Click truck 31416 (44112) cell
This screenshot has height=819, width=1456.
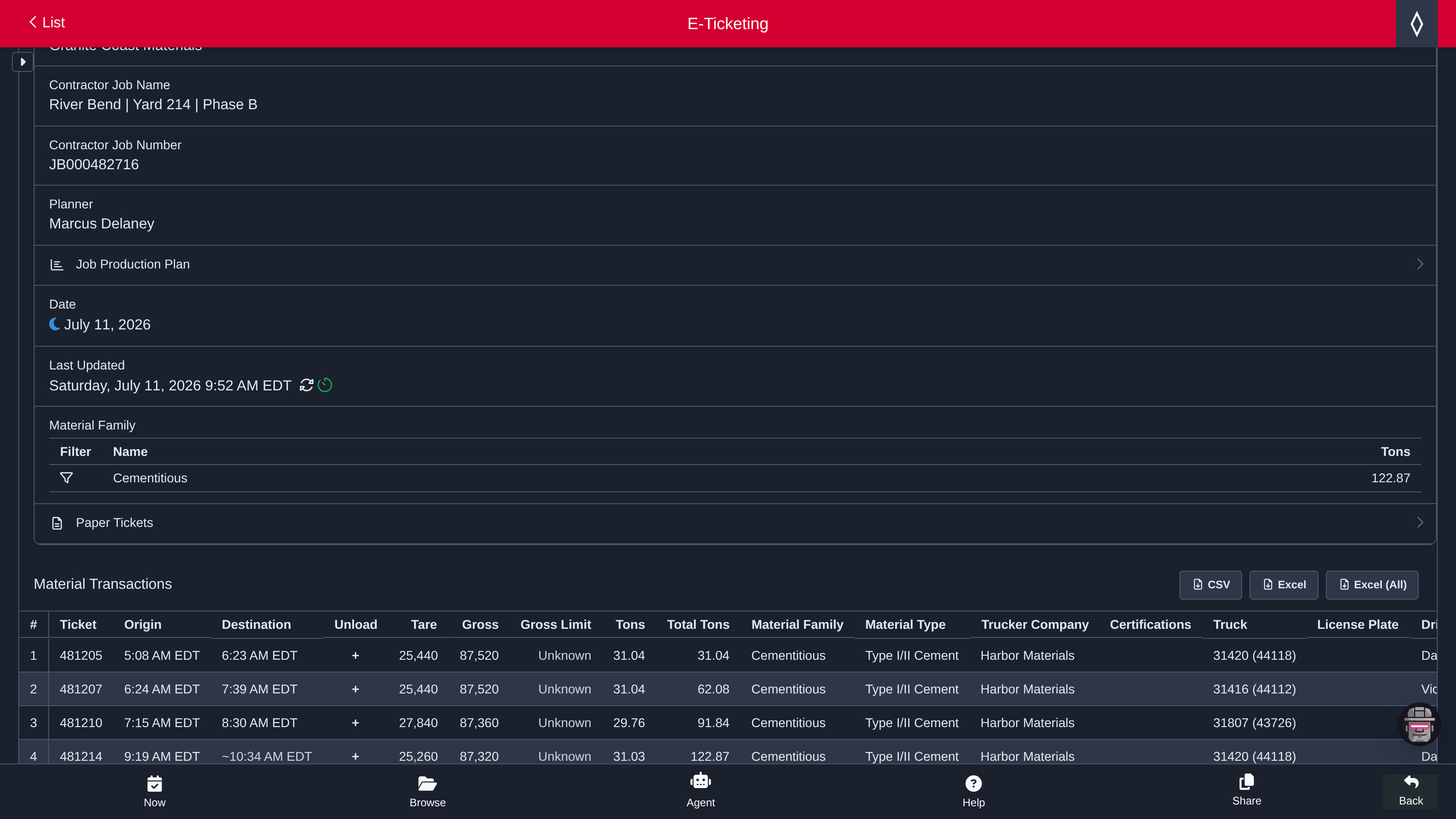(1254, 690)
